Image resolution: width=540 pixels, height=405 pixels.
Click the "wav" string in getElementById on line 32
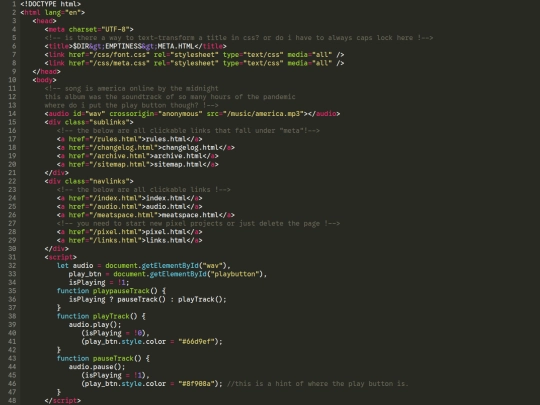click(x=212, y=266)
